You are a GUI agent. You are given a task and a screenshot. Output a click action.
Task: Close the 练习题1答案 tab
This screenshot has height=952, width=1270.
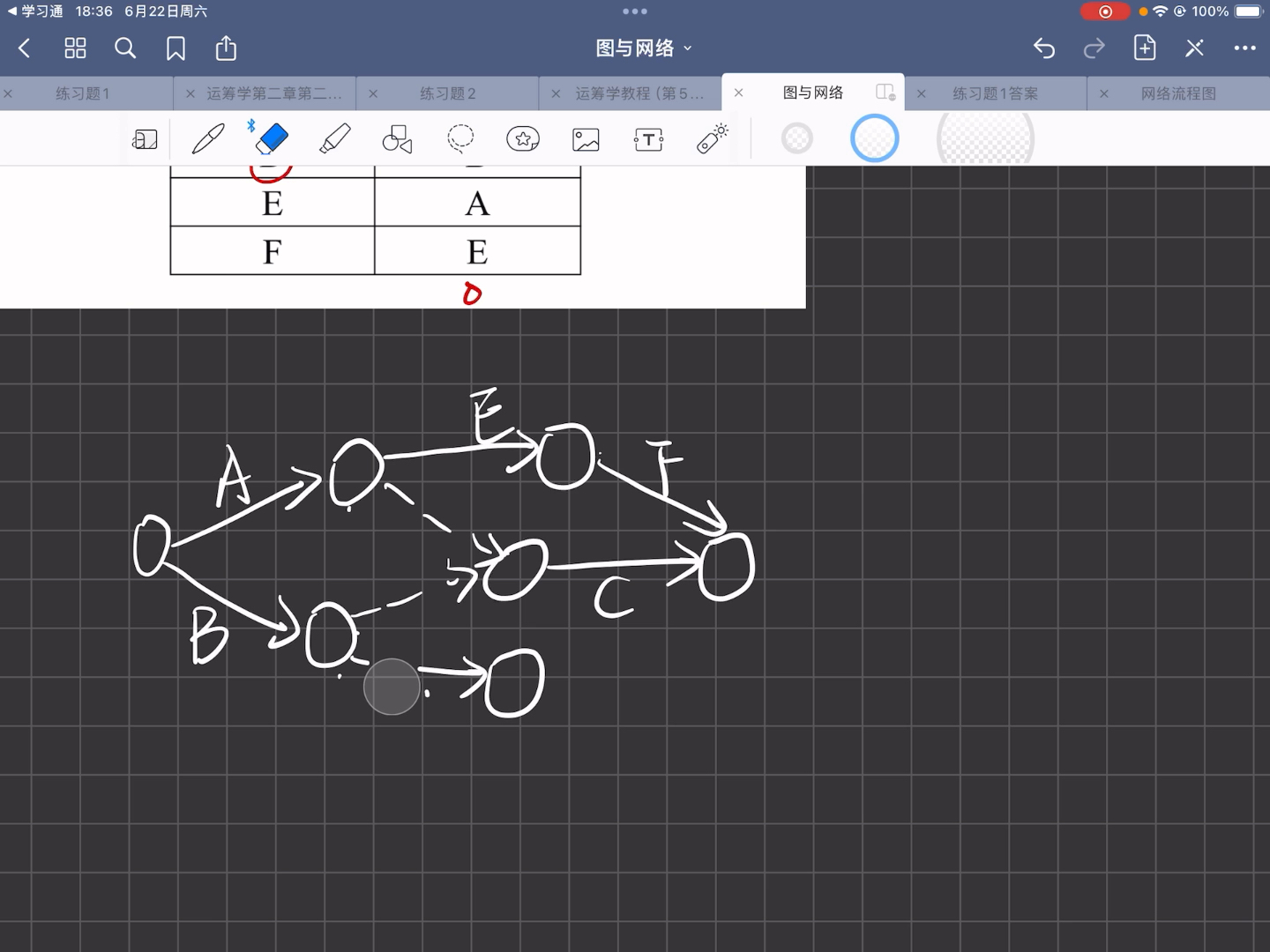(922, 93)
